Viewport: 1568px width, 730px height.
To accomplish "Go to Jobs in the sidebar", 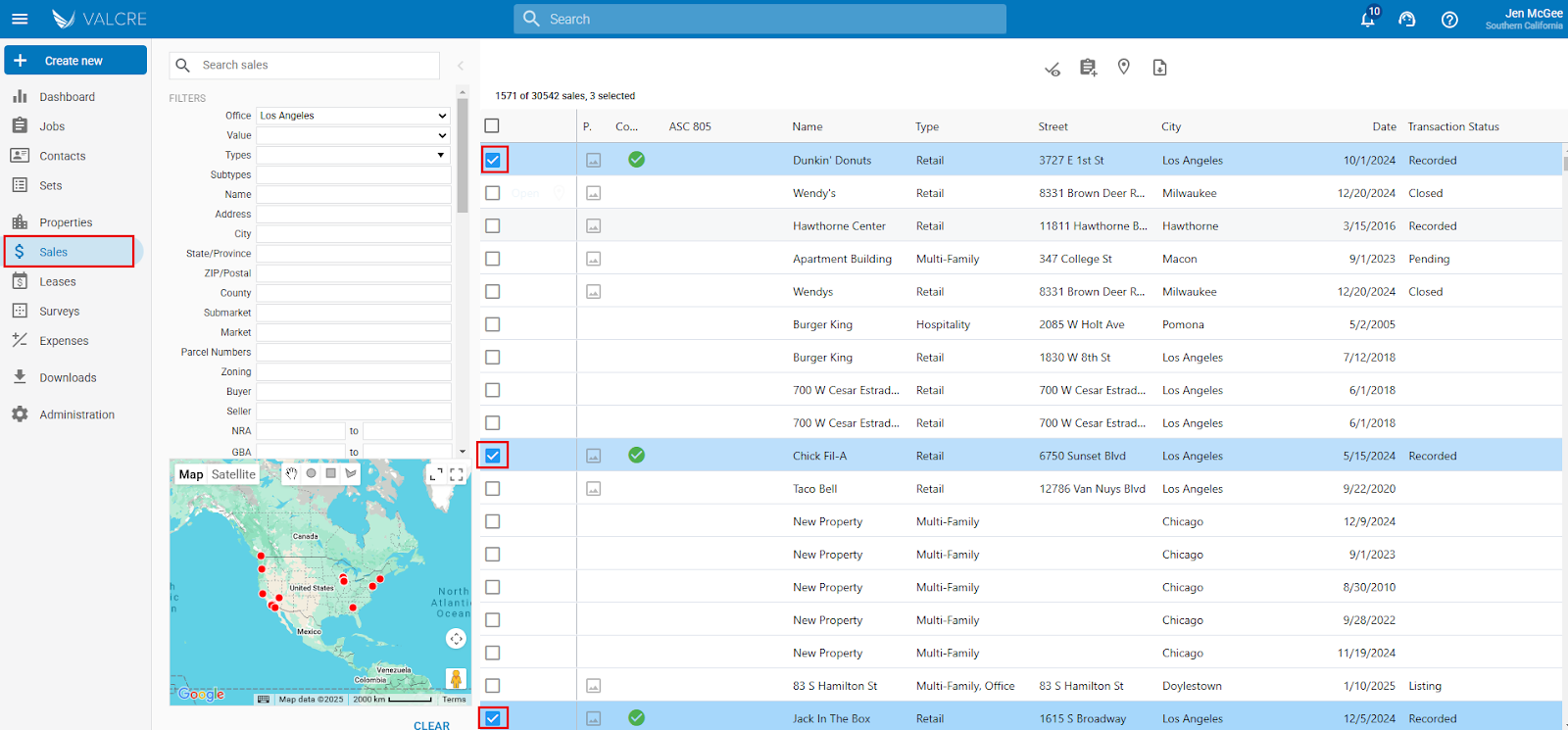I will point(52,126).
